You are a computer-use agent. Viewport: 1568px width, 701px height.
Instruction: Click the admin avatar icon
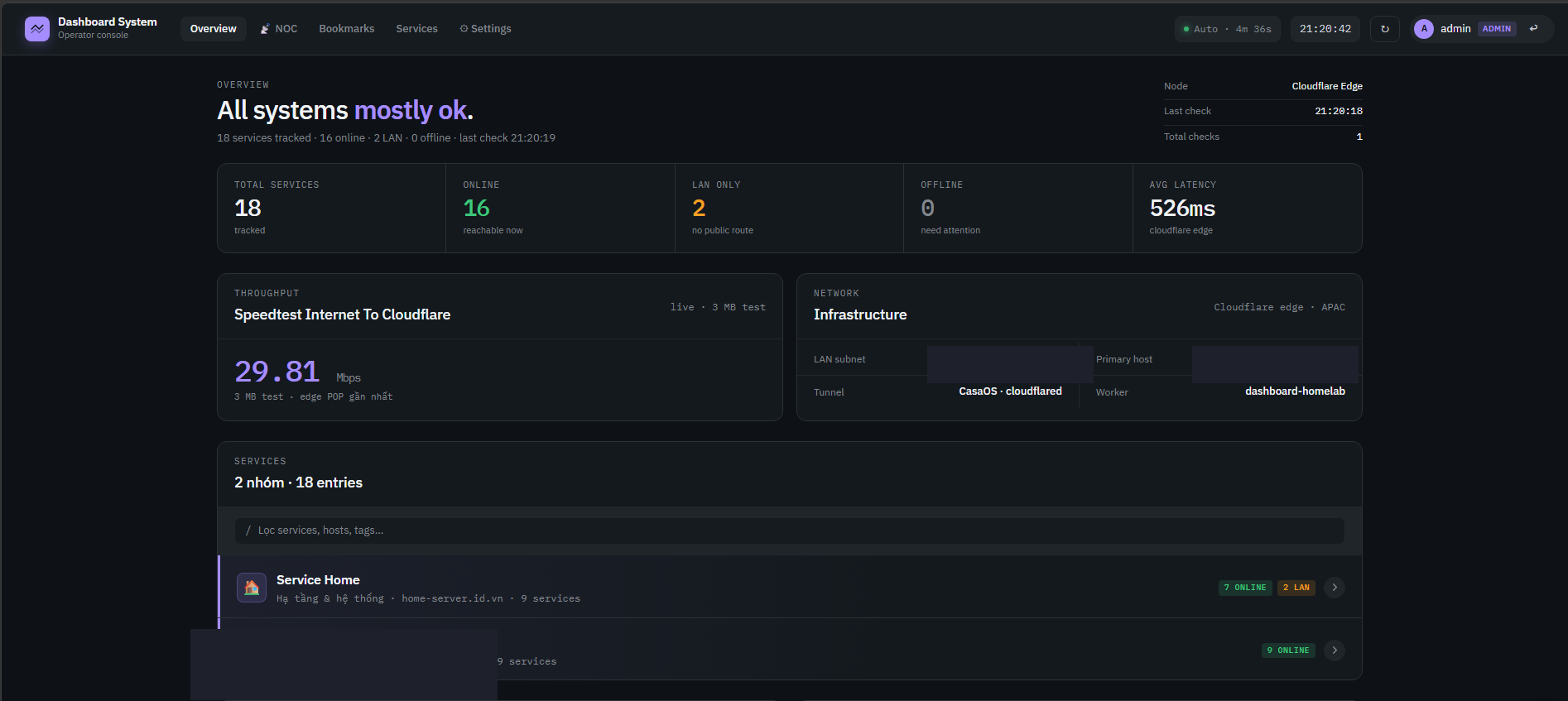point(1424,29)
